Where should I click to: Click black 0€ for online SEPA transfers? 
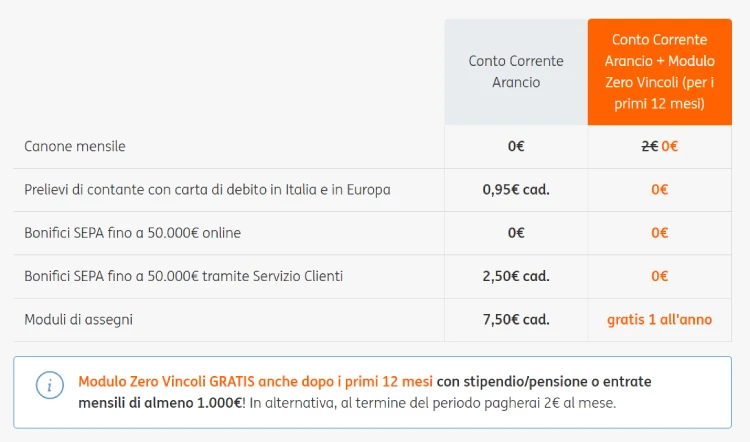[x=516, y=233]
